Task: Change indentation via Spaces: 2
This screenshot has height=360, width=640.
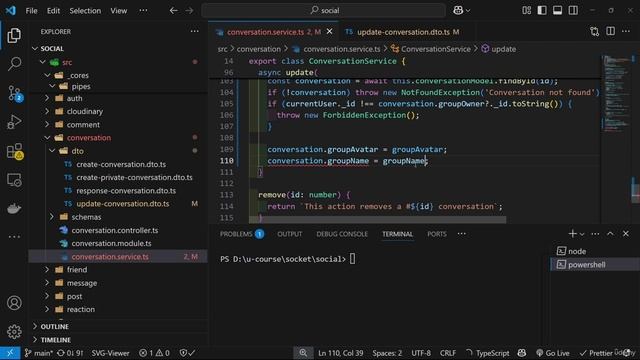Action: 387,353
